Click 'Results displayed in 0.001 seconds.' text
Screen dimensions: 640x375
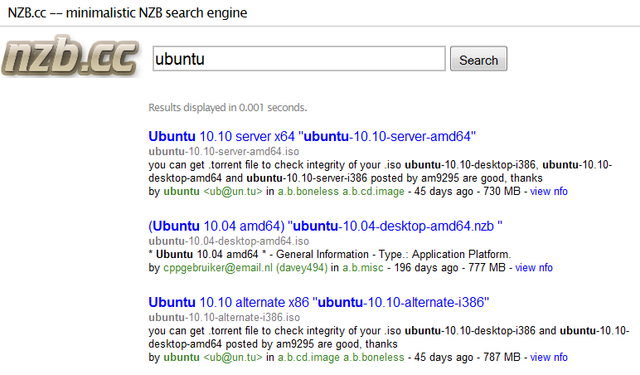coord(228,108)
